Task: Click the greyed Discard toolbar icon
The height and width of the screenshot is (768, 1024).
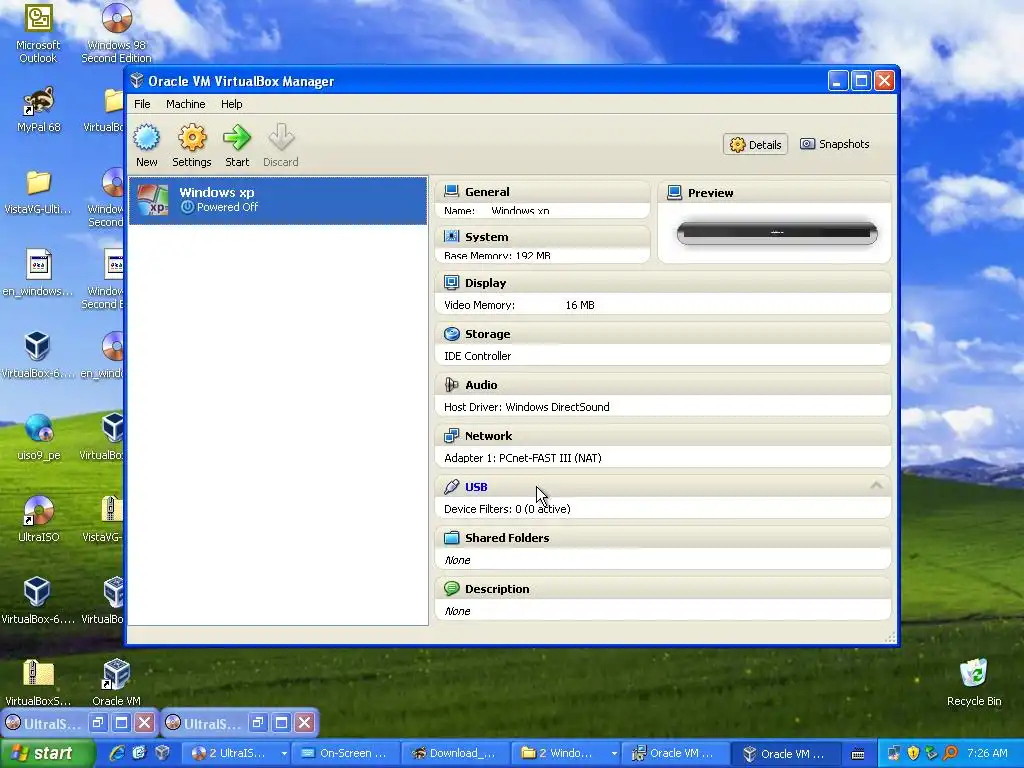Action: click(281, 138)
